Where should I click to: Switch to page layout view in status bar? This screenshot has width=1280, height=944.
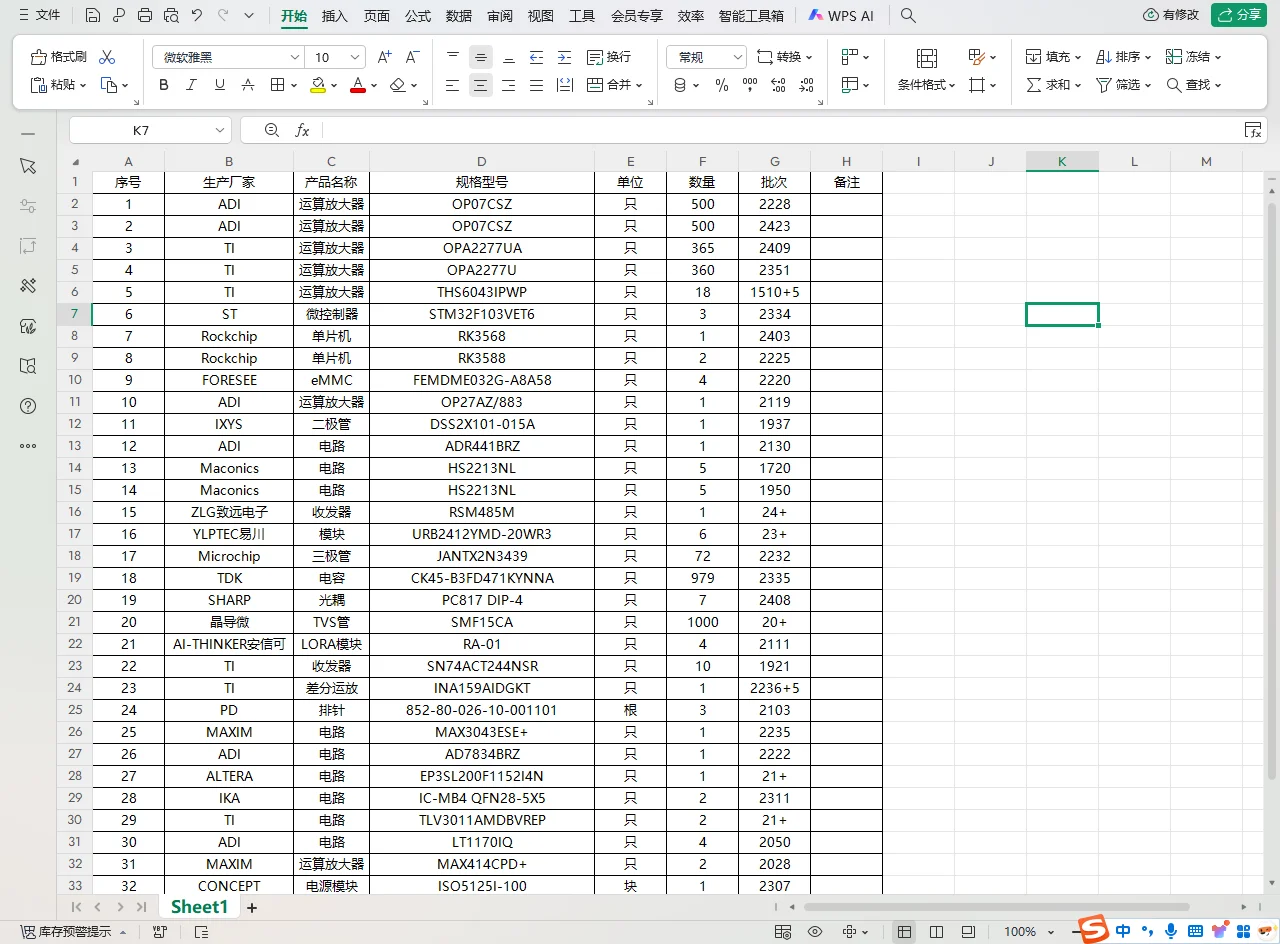pos(936,932)
